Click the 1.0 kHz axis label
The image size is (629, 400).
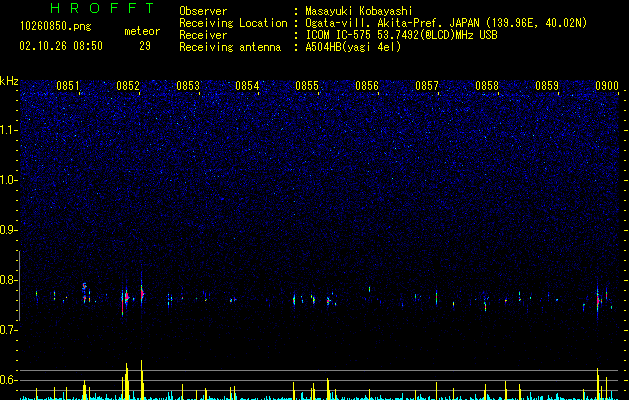[9, 180]
